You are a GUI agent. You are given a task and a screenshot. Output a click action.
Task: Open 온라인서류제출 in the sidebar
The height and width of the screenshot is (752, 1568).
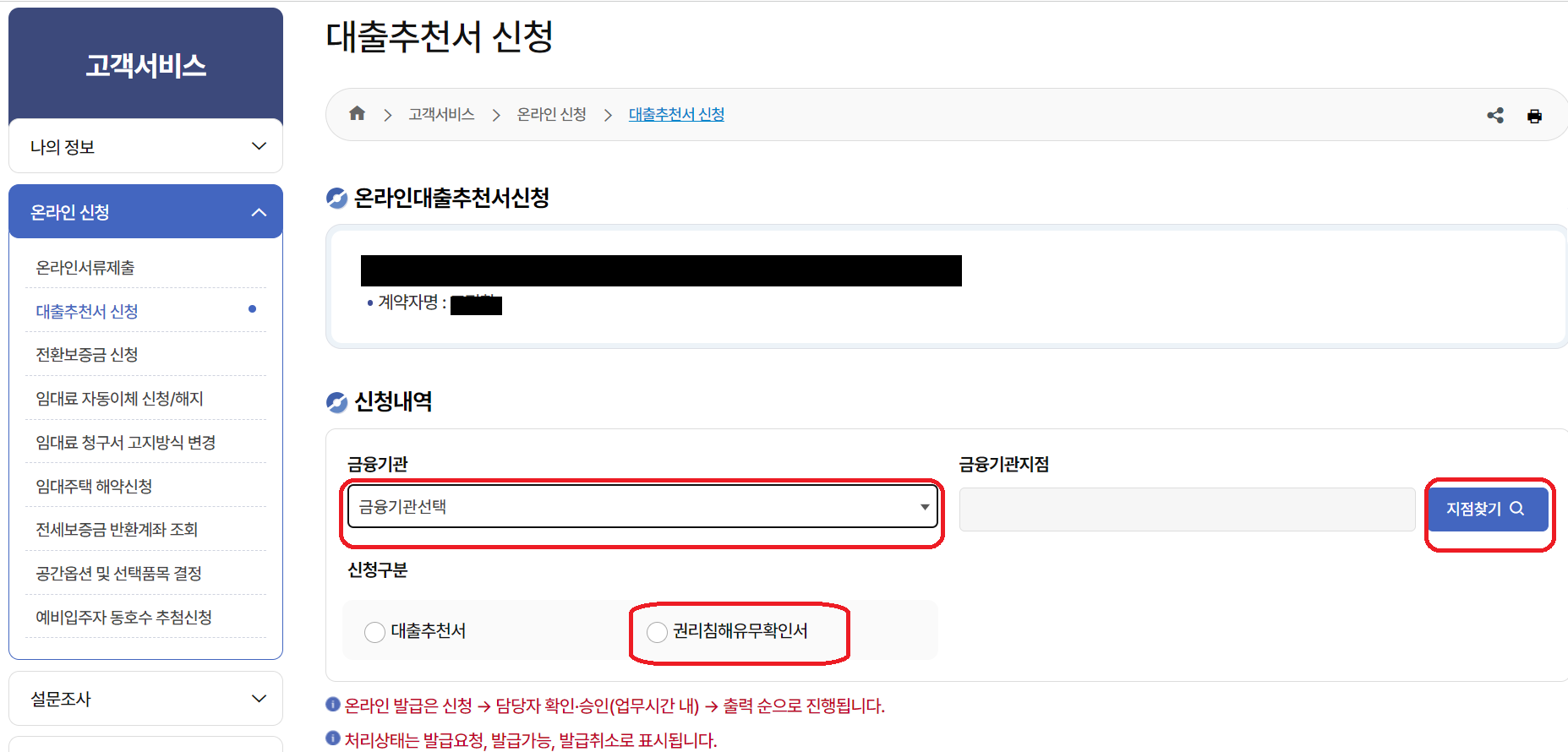point(85,268)
